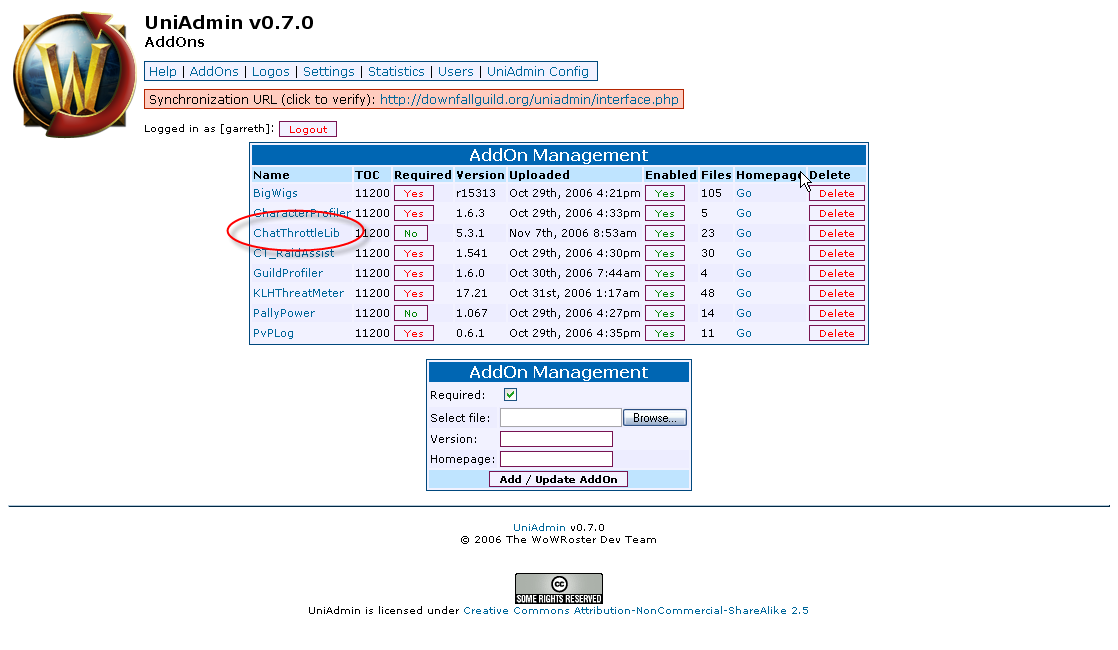Toggle Enabled status for PvPLog

pos(665,333)
